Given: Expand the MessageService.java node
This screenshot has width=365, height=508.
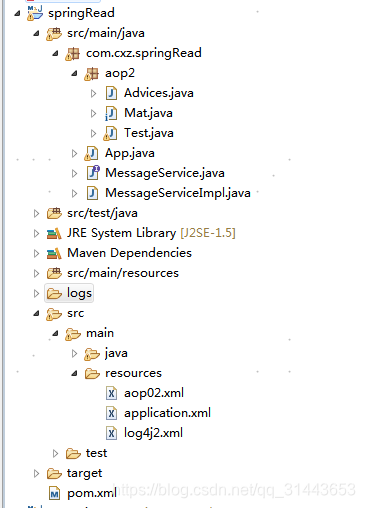Looking at the screenshot, I should click(74, 173).
